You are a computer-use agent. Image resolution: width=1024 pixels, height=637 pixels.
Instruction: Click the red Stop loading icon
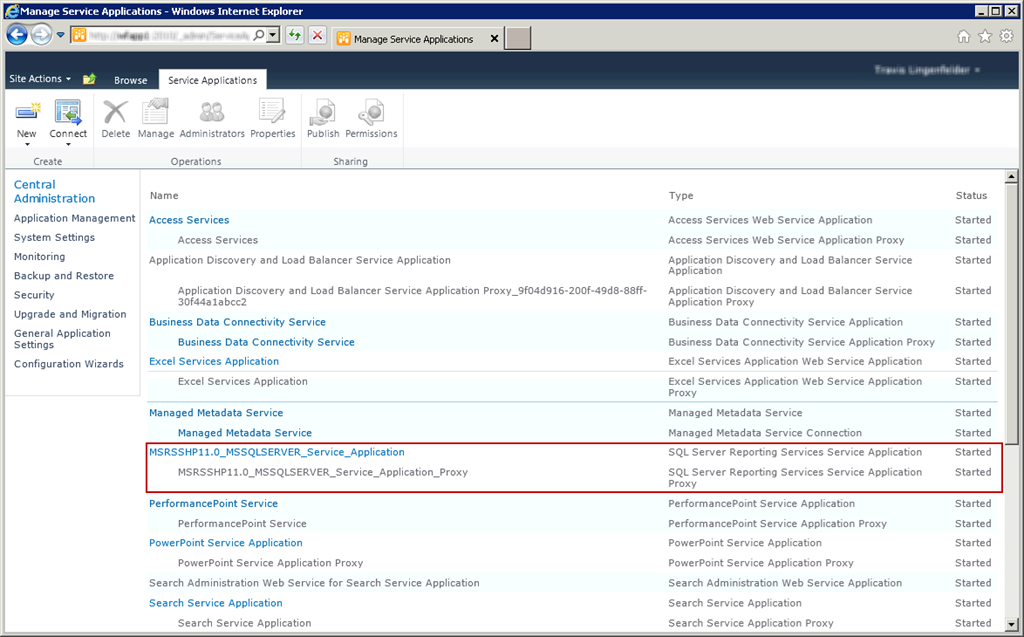click(x=317, y=35)
